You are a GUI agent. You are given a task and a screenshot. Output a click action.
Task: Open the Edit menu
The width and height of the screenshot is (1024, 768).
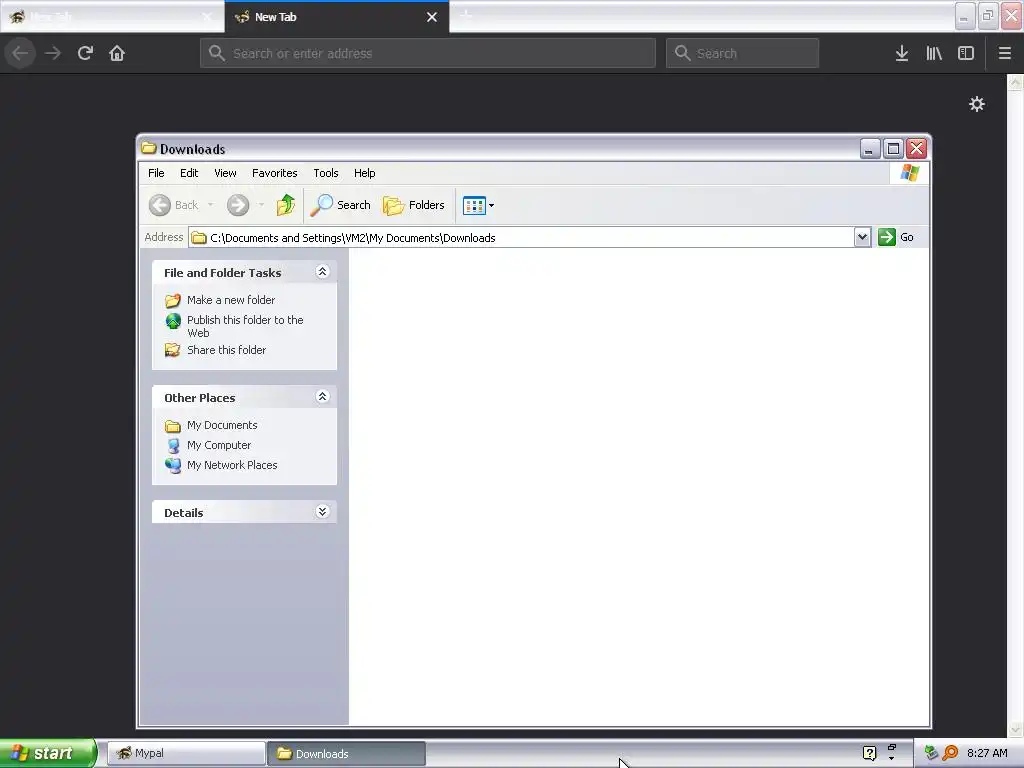pos(189,173)
